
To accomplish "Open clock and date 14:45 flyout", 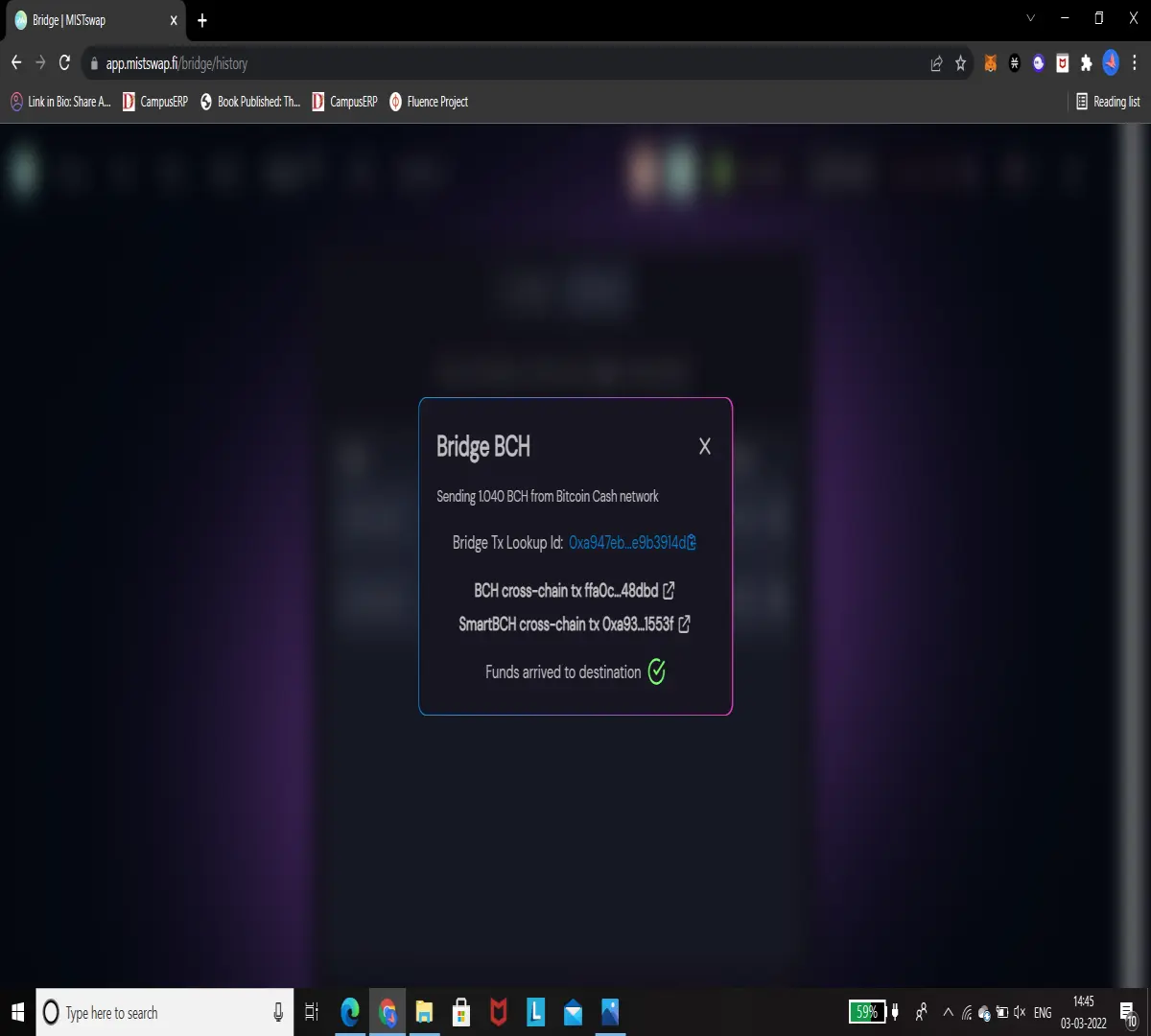I will (1084, 1012).
